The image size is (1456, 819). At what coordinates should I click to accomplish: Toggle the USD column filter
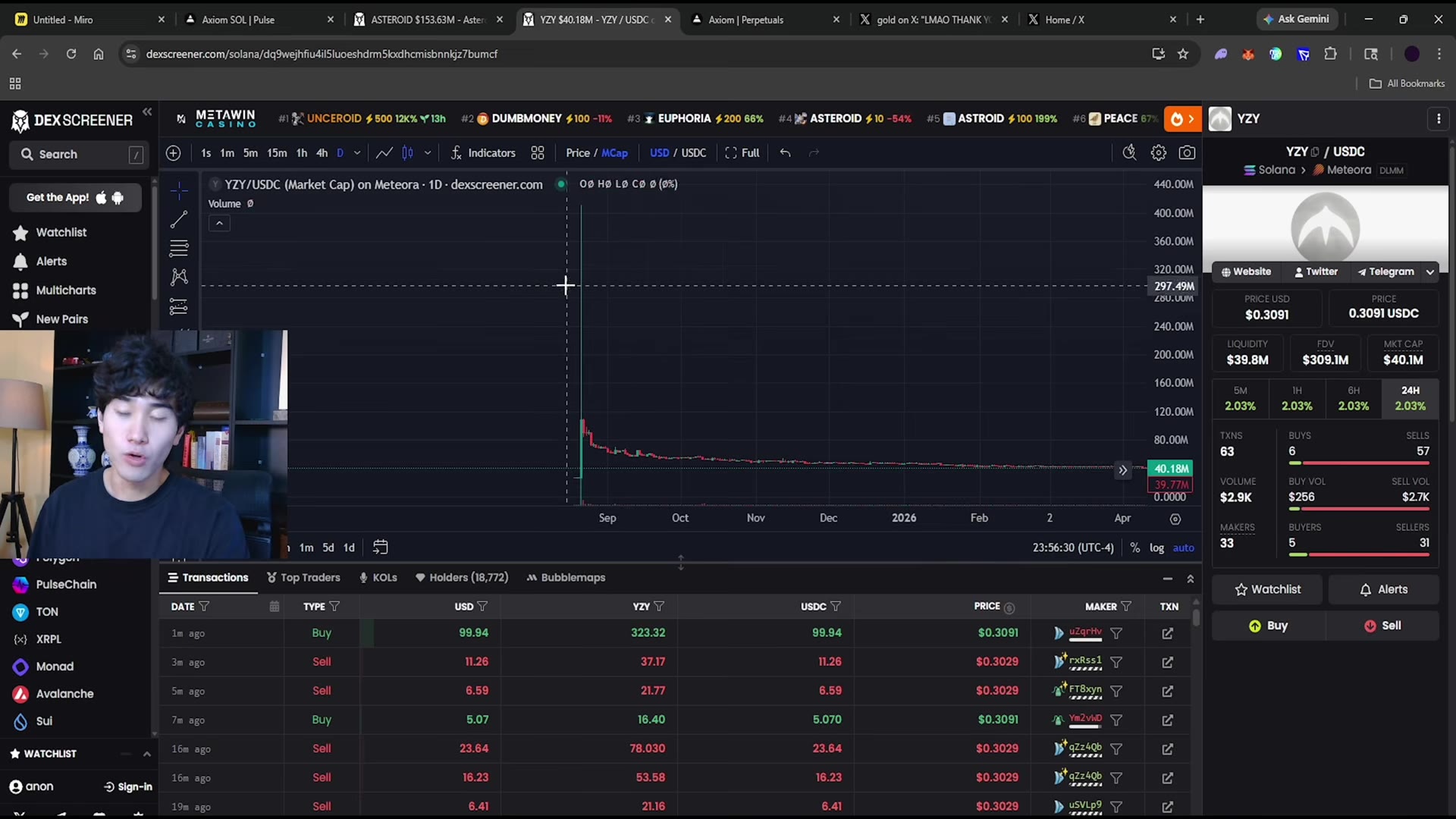(x=482, y=607)
